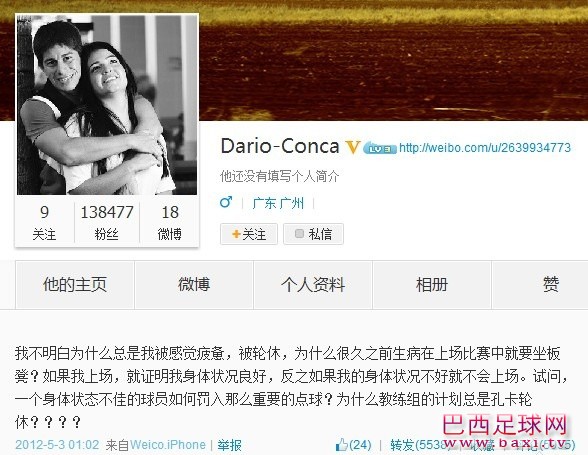
Task: Click the 2012-5-3 01:02 post timestamp
Action: click(x=57, y=445)
